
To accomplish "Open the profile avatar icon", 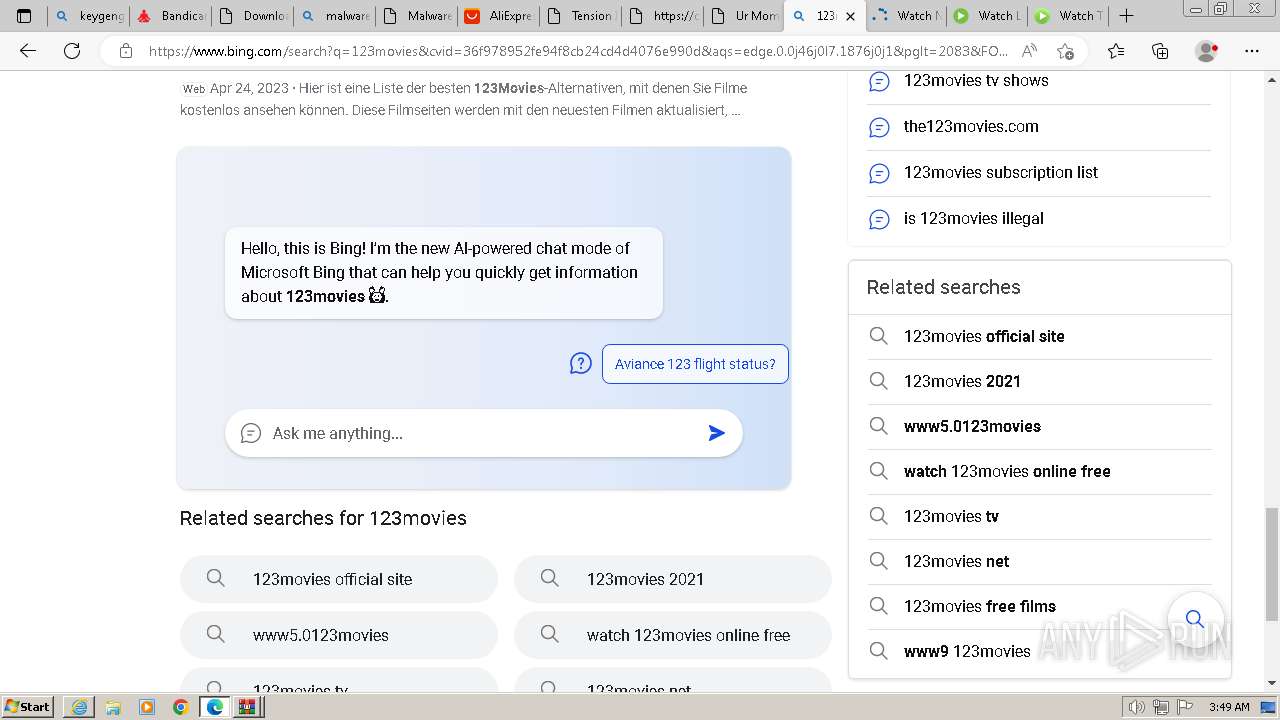I will coord(1207,50).
